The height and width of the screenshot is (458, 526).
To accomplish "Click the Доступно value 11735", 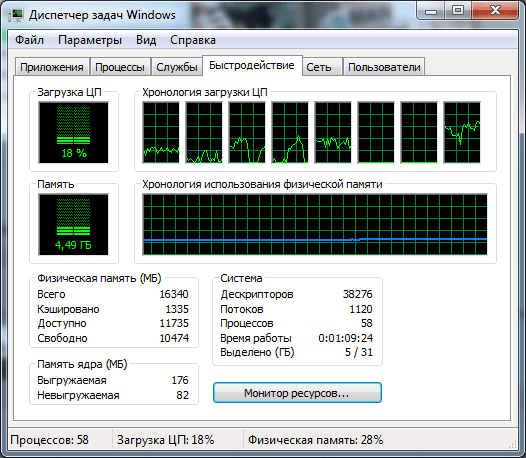I will [x=174, y=323].
